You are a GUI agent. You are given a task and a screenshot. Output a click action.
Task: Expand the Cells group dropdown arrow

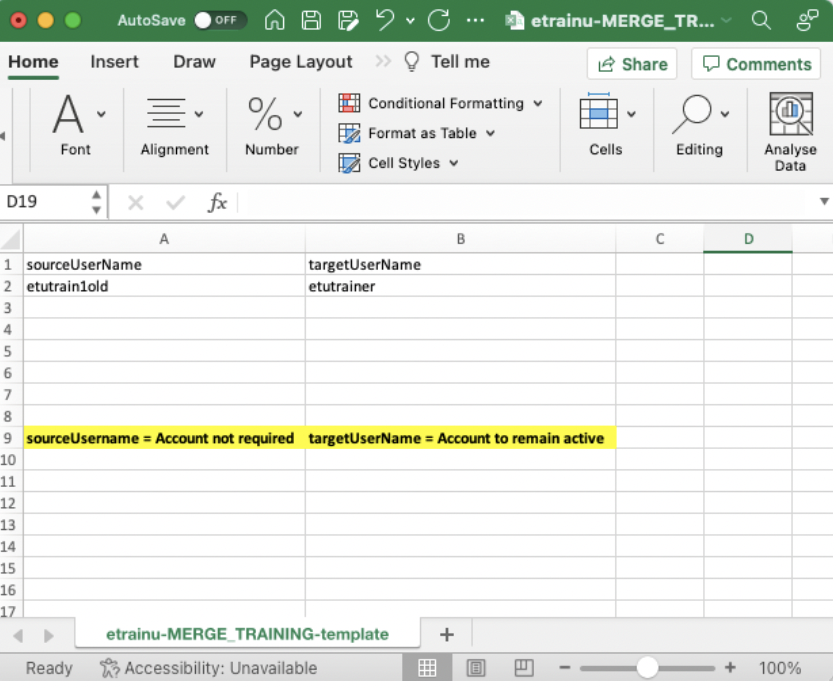[x=632, y=114]
